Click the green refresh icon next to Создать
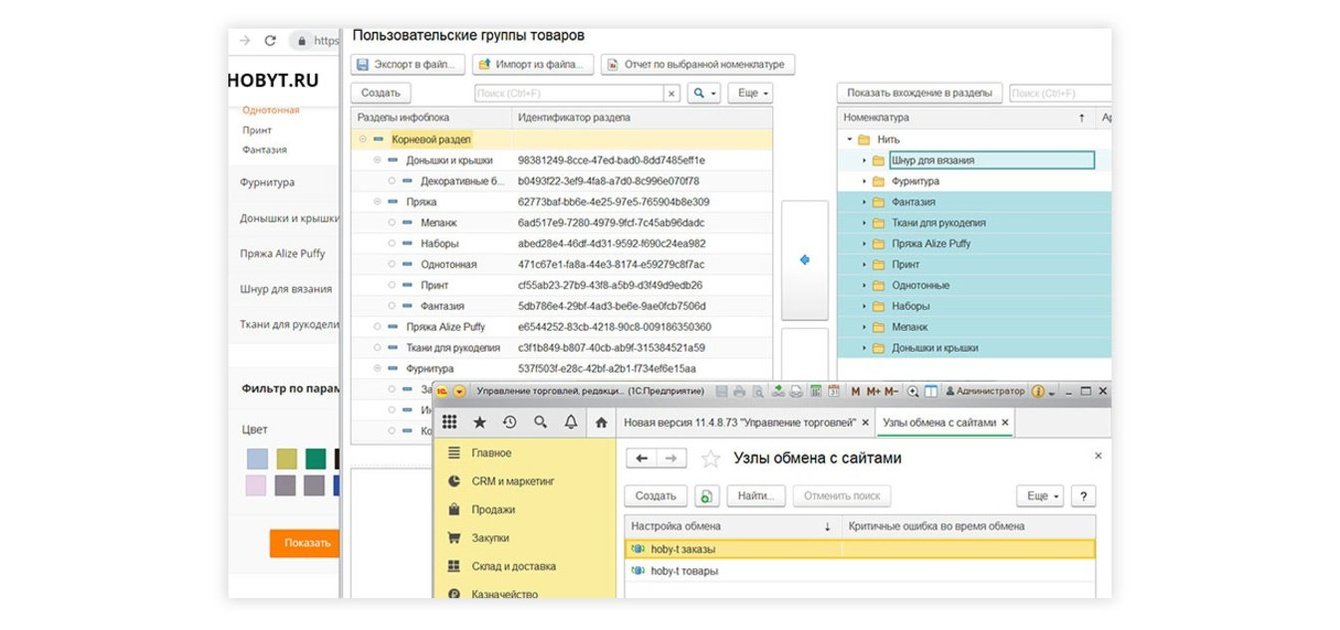The height and width of the screenshot is (630, 1340). tap(707, 495)
